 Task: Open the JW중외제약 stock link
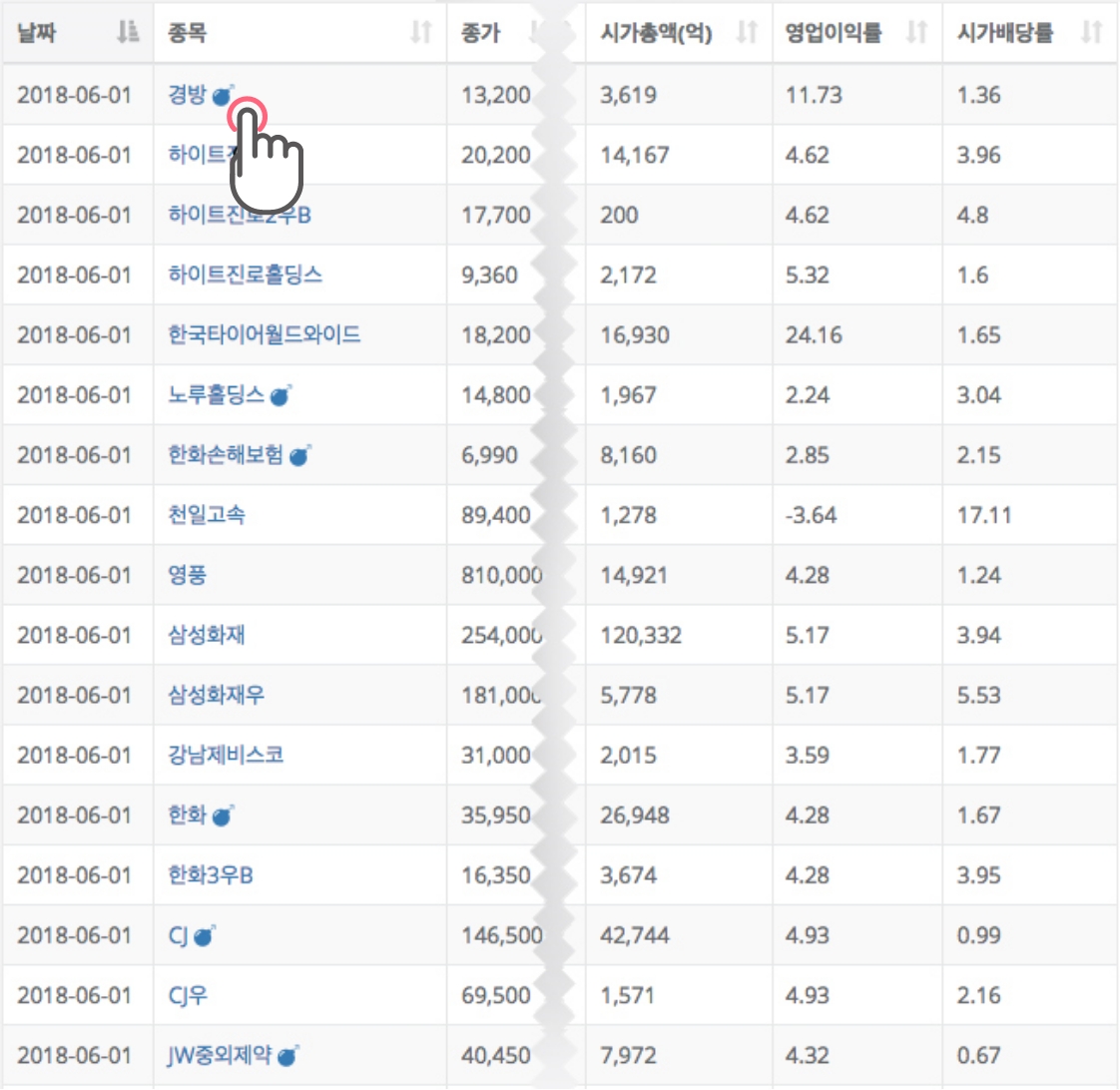(x=220, y=1055)
